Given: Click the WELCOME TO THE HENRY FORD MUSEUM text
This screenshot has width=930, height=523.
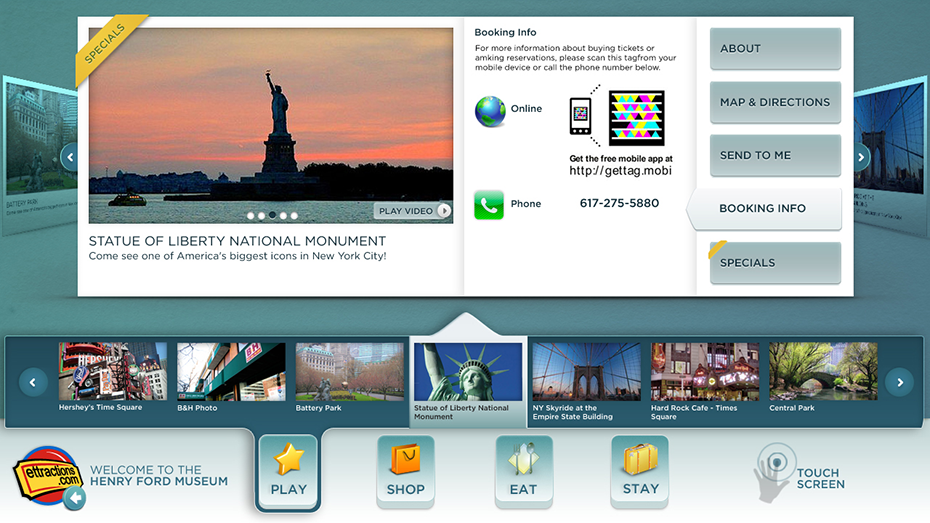Looking at the screenshot, I should pos(159,476).
